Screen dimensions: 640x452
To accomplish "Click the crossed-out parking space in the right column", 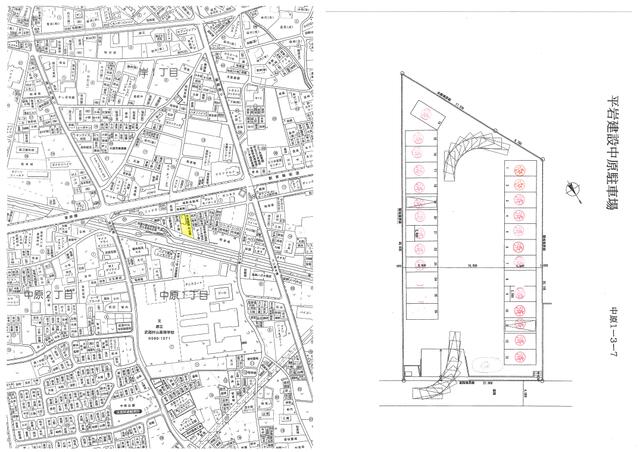I will pos(520,325).
